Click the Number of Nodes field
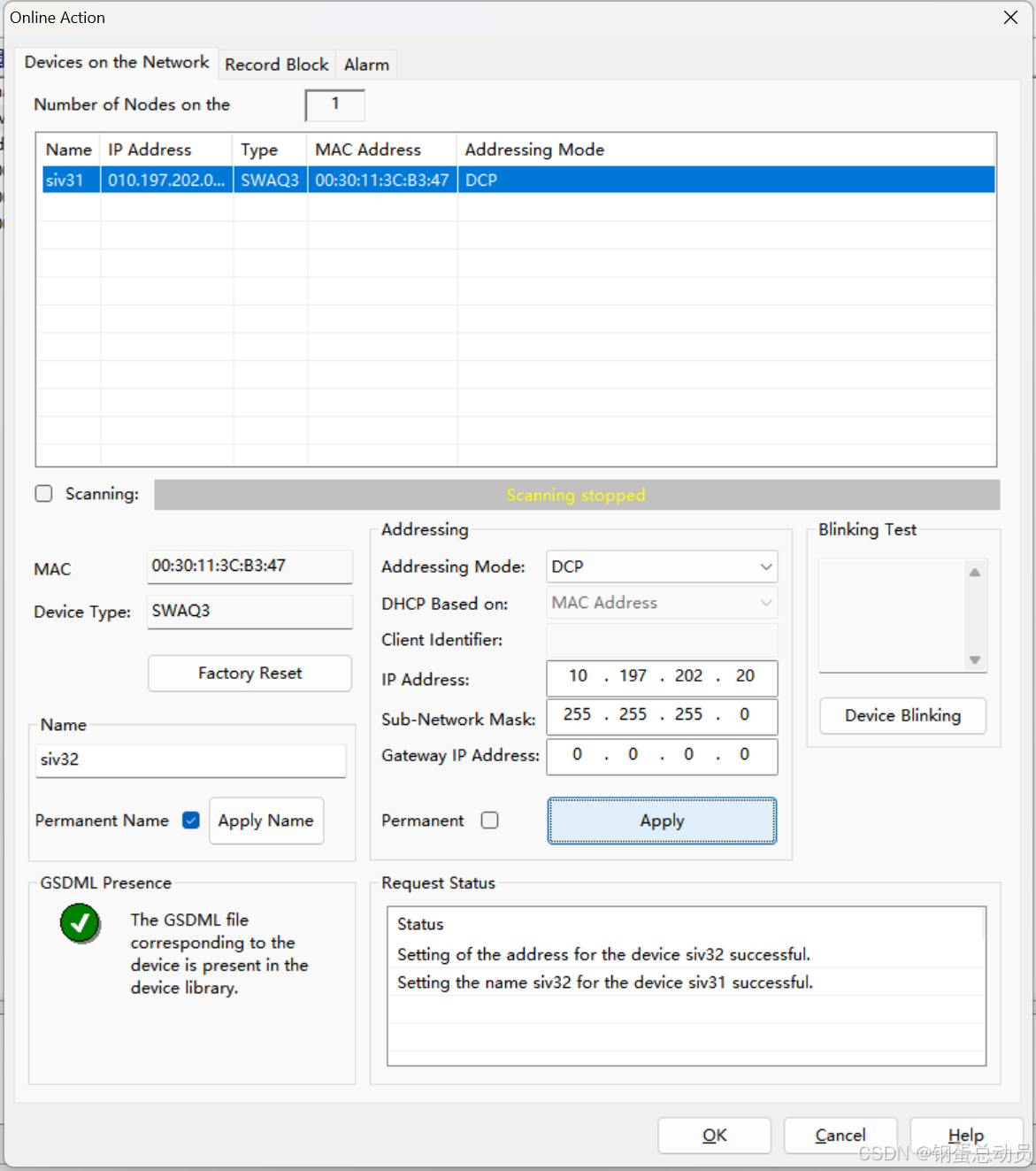Viewport: 1036px width, 1171px height. coord(335,104)
